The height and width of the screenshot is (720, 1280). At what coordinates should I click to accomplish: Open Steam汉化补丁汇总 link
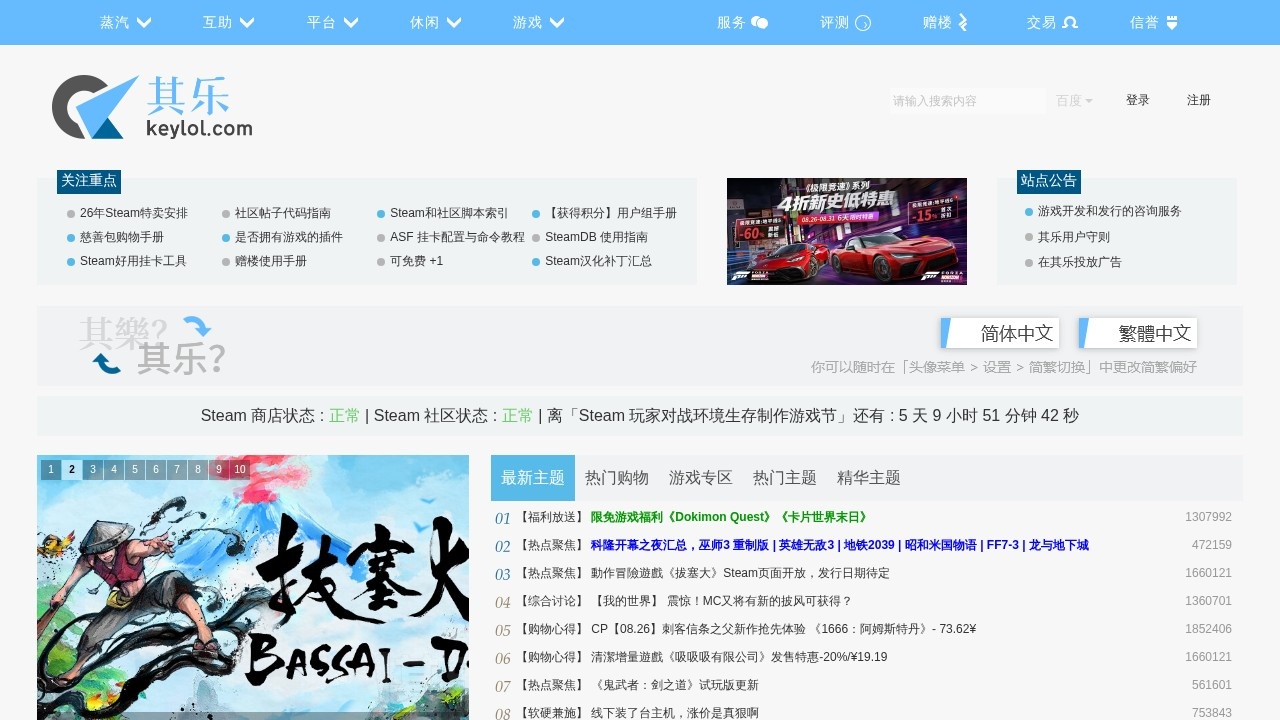click(598, 261)
